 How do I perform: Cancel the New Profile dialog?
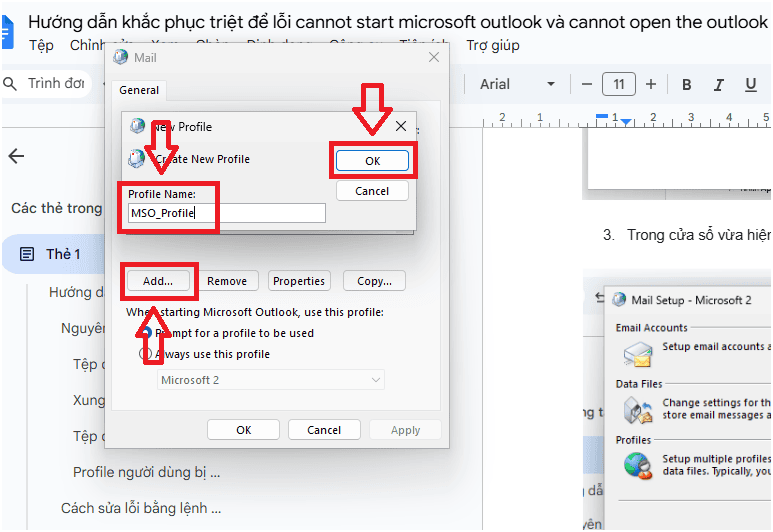372,191
